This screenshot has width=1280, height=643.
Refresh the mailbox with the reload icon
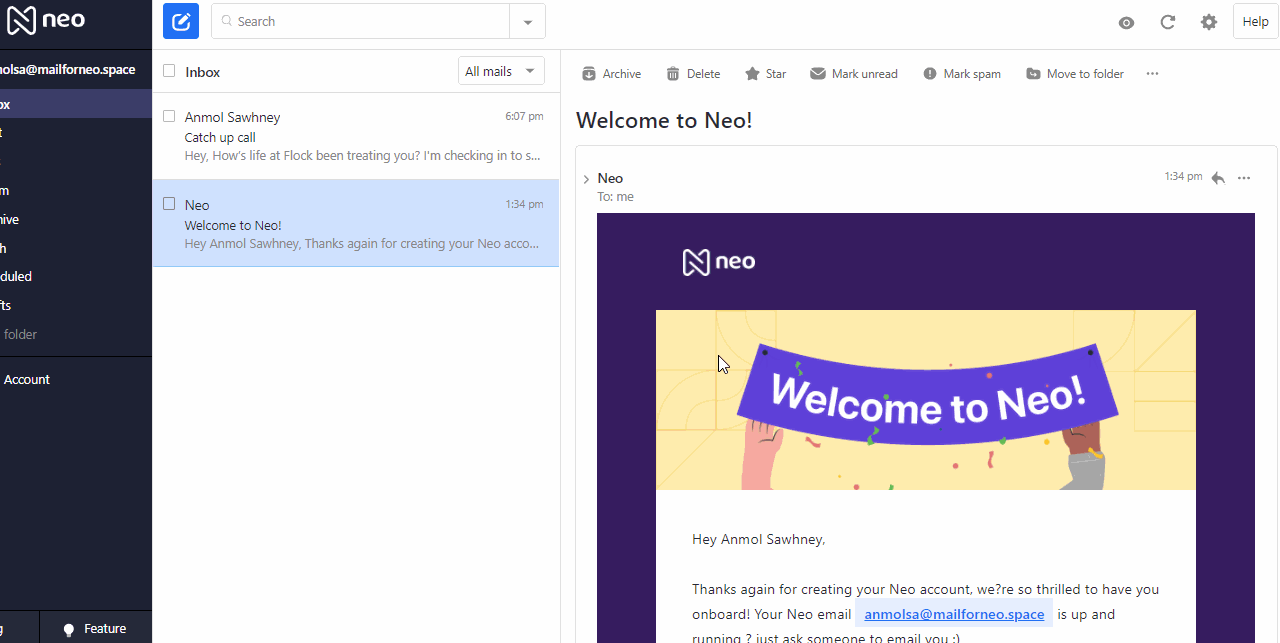pyautogui.click(x=1167, y=22)
